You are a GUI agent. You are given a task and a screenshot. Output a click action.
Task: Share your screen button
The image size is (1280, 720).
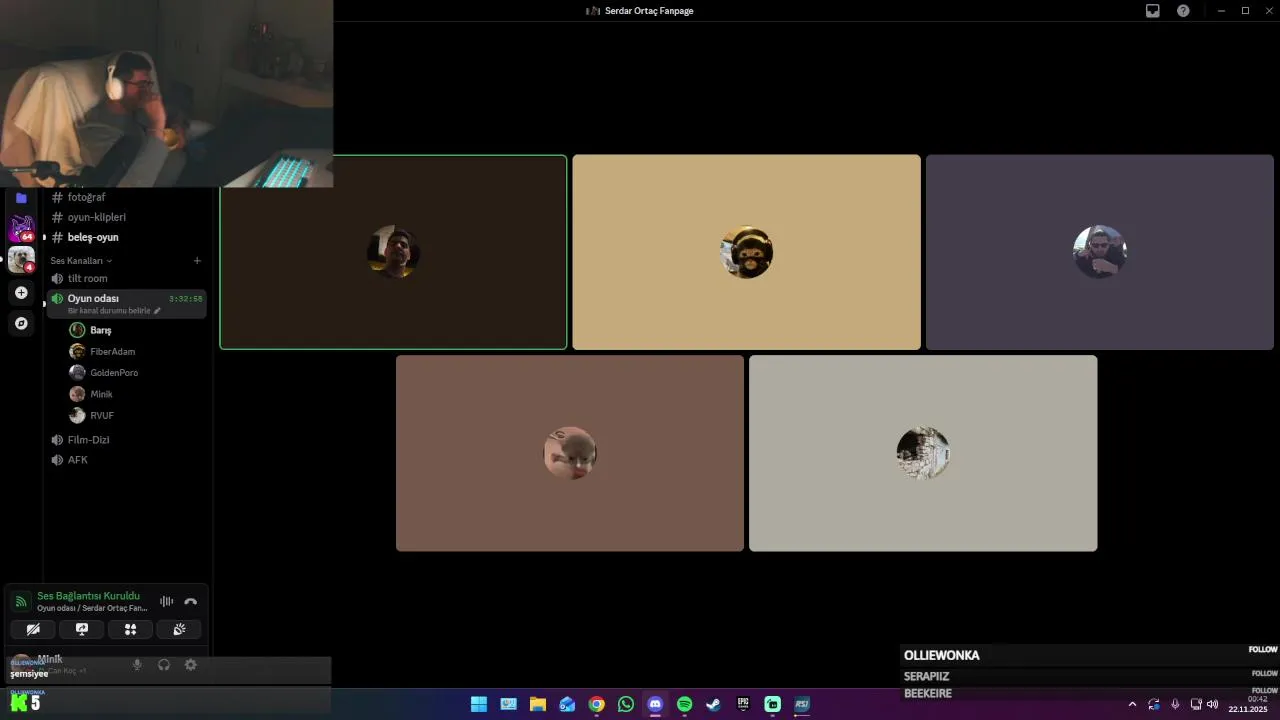click(82, 629)
